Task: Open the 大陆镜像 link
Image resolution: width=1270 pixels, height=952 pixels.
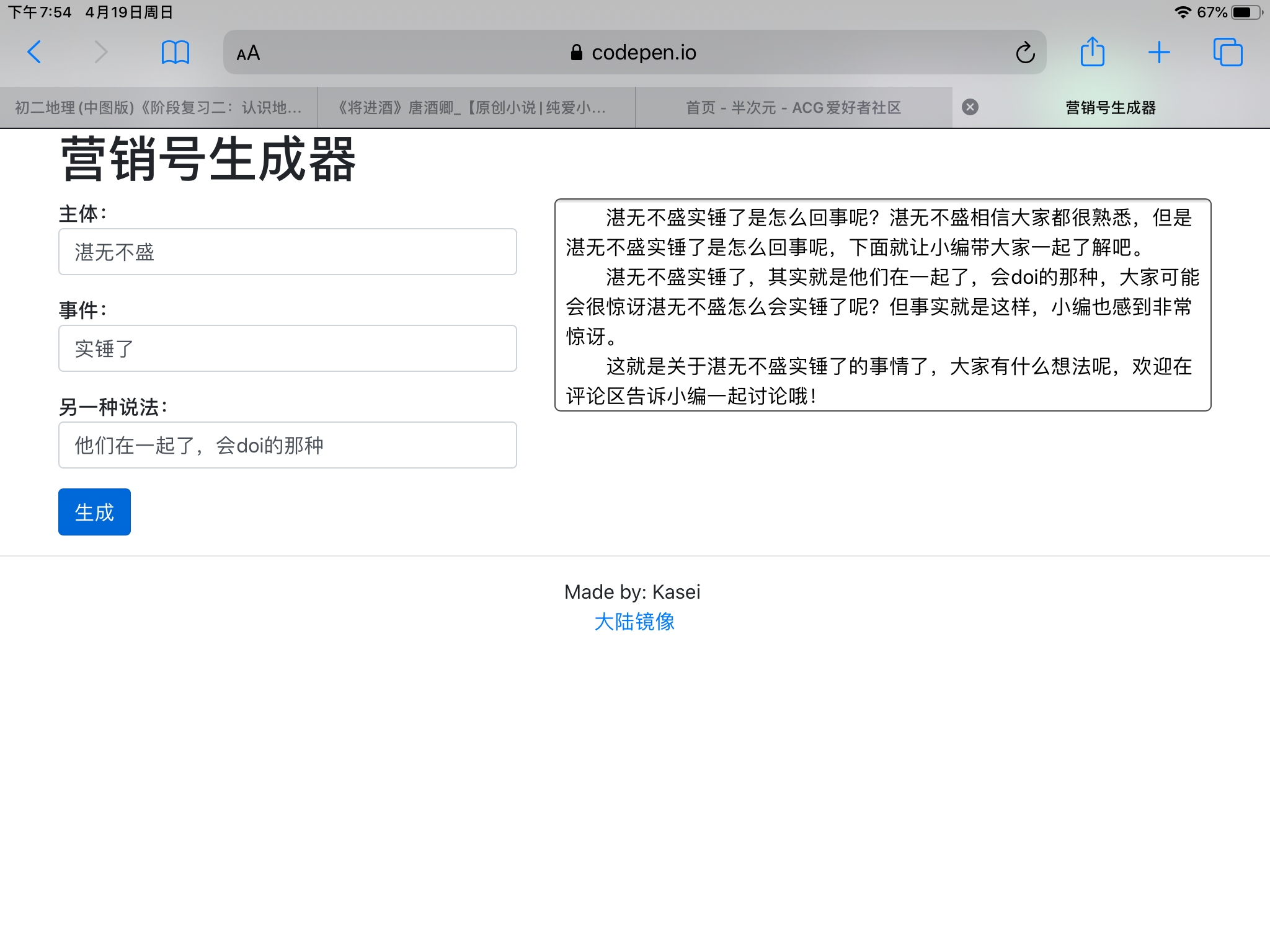Action: tap(634, 621)
